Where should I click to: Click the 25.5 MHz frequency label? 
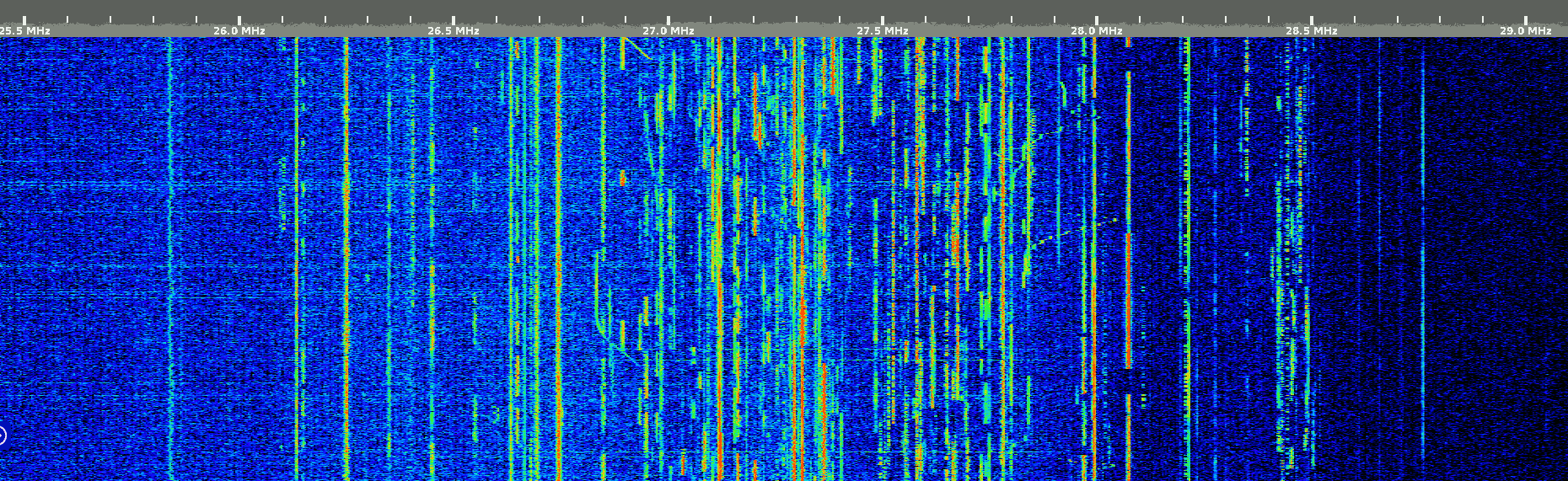pos(24,30)
